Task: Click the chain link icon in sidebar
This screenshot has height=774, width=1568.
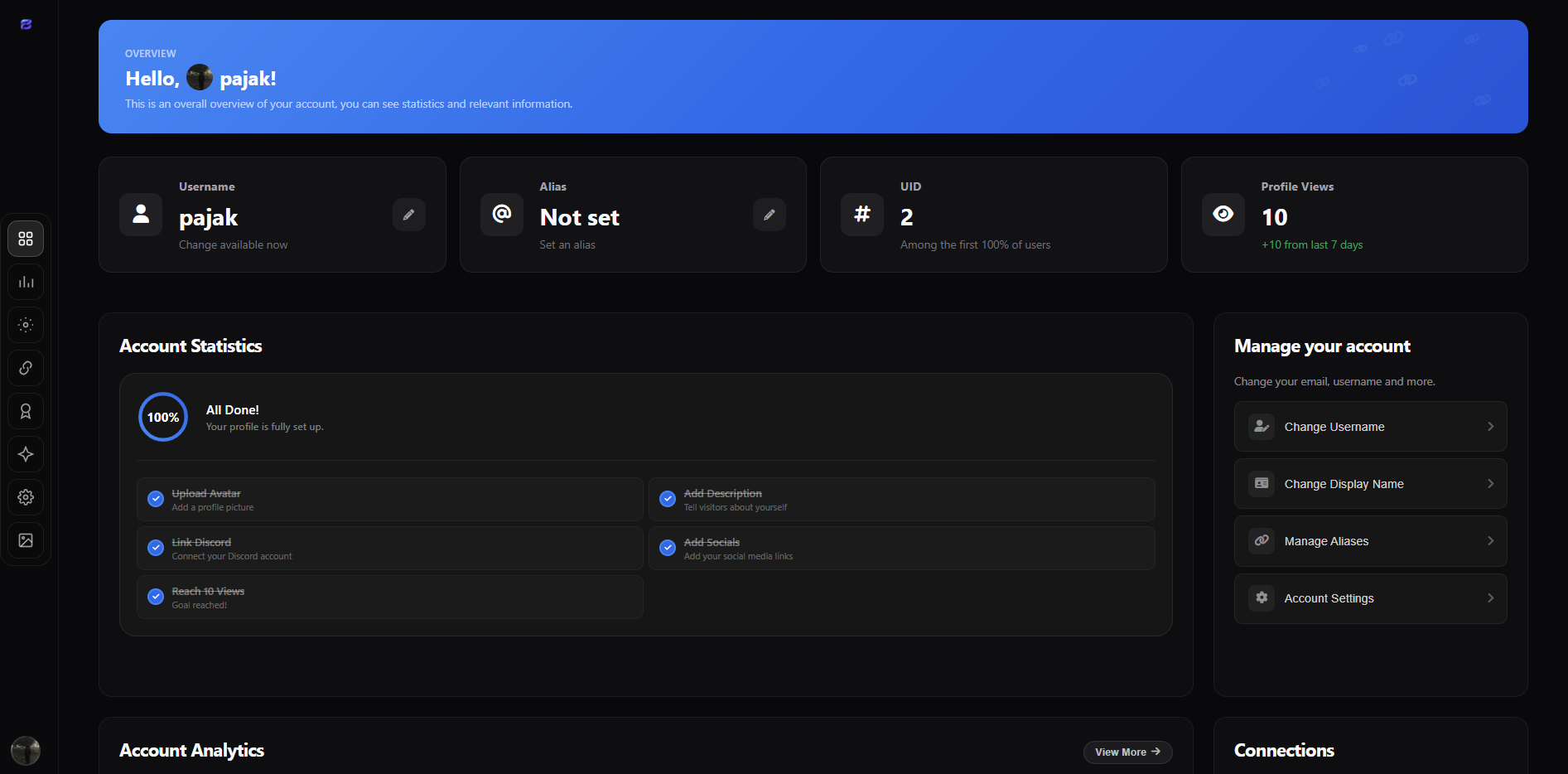Action: click(x=26, y=368)
